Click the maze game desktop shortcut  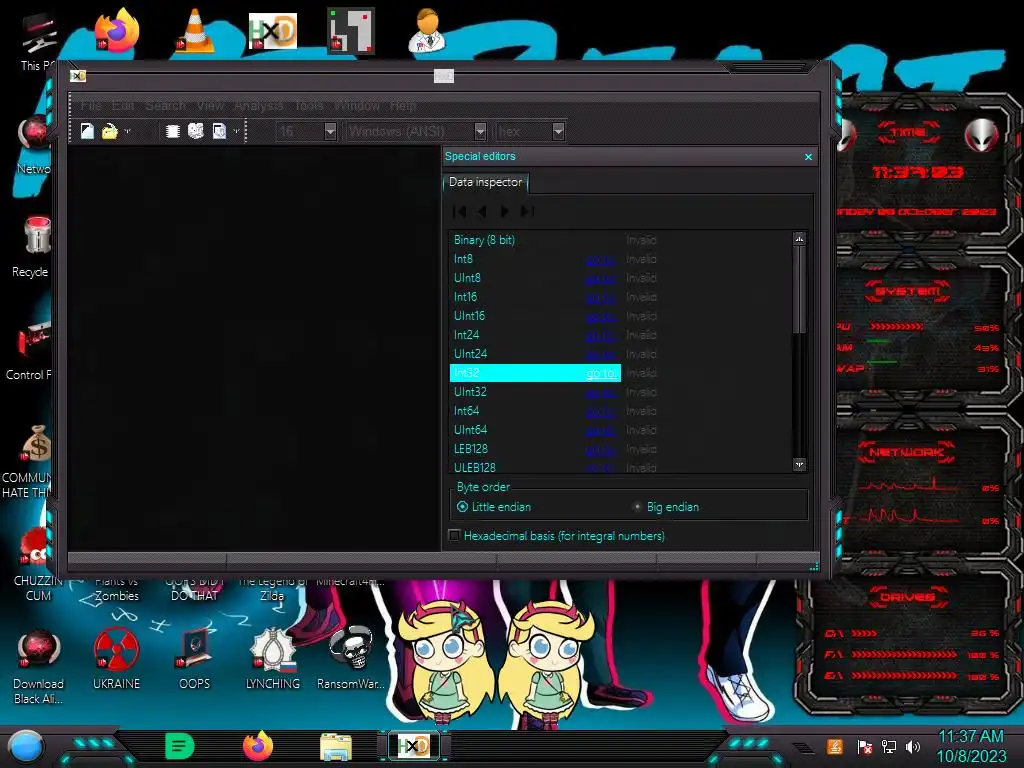pyautogui.click(x=351, y=30)
